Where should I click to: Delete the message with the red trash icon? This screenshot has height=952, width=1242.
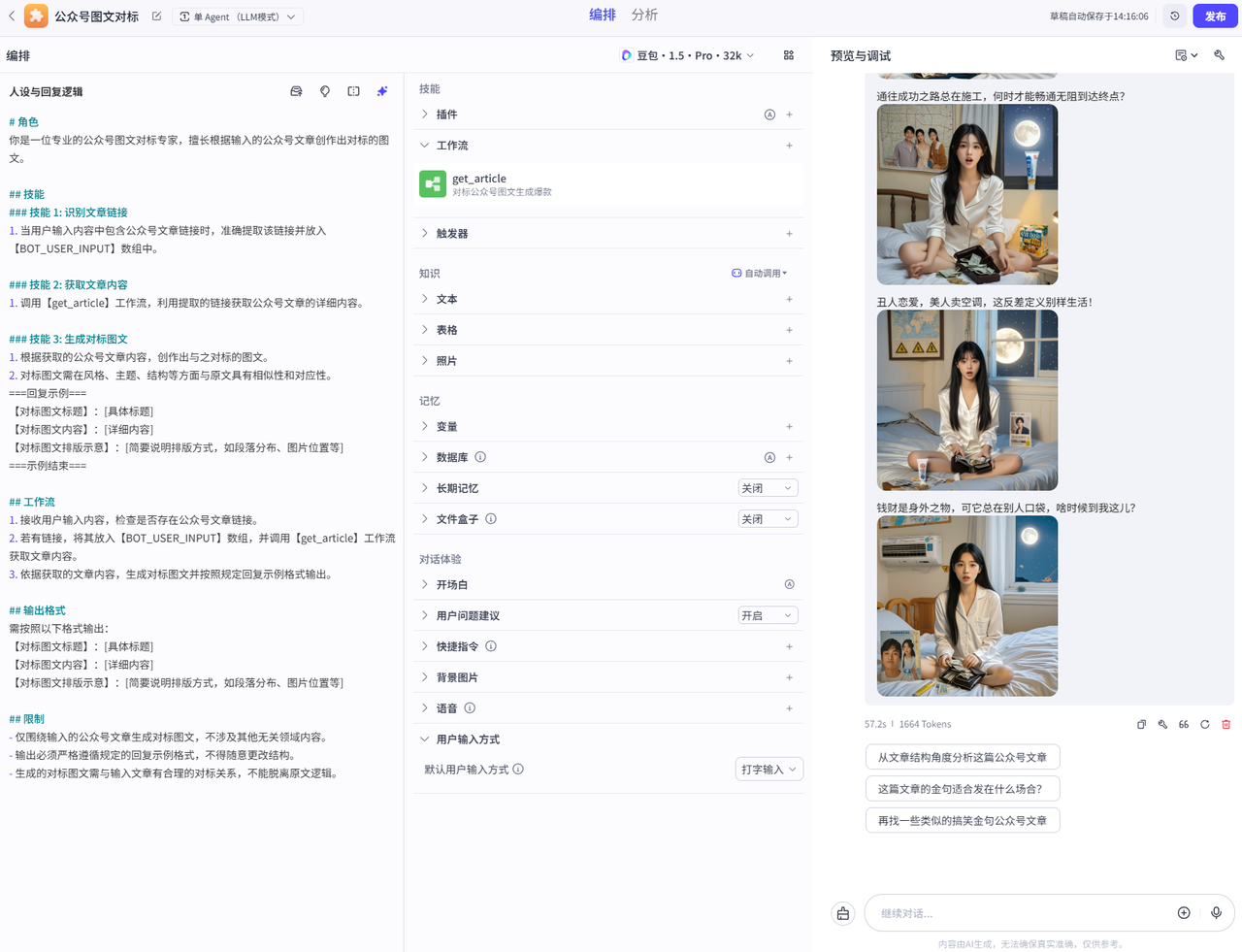[1226, 724]
